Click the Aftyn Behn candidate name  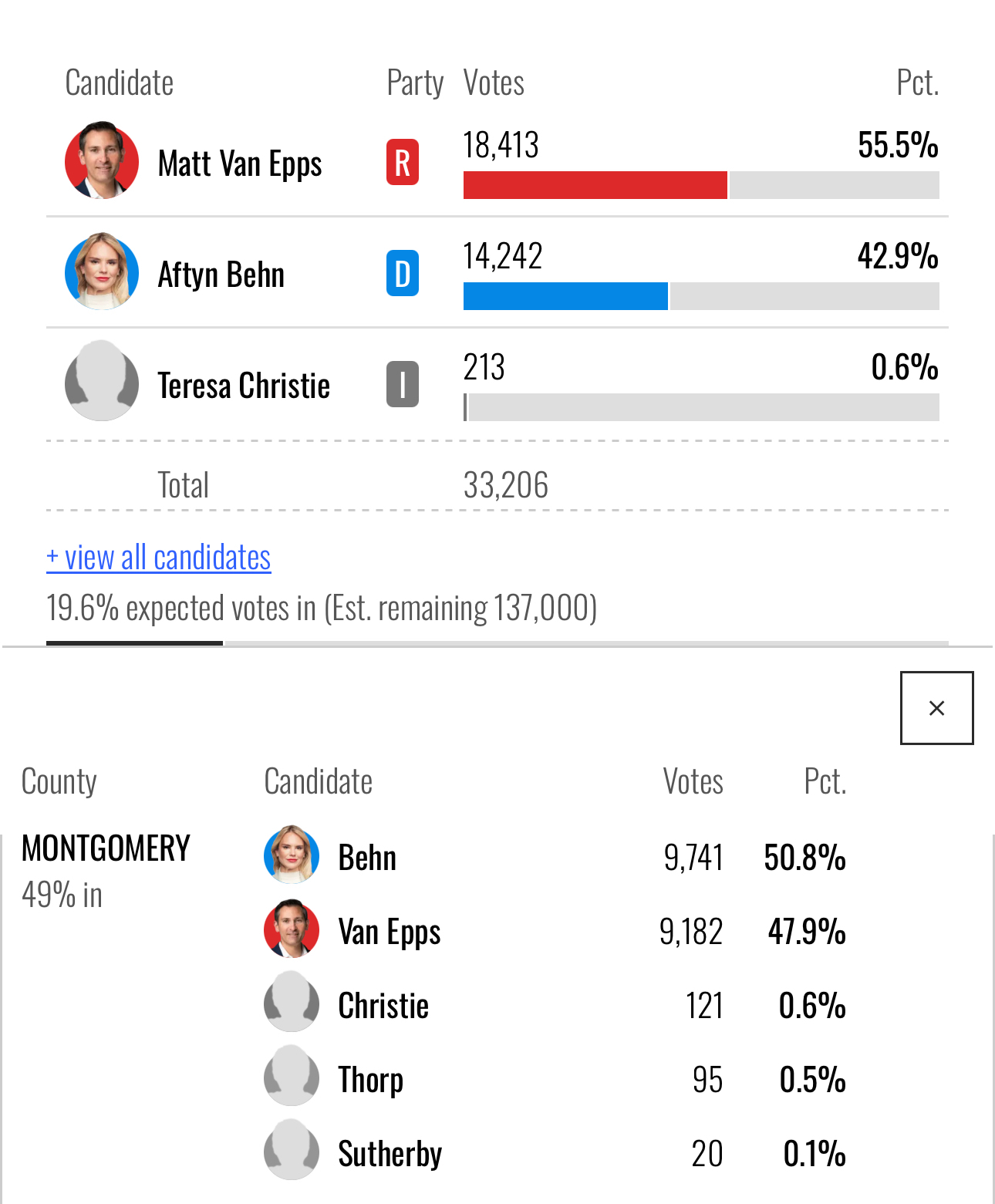[221, 275]
